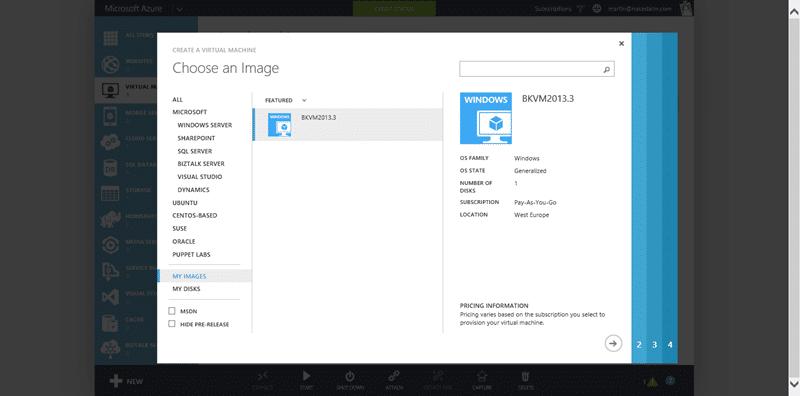Click the Shut Down power icon

tap(349, 376)
